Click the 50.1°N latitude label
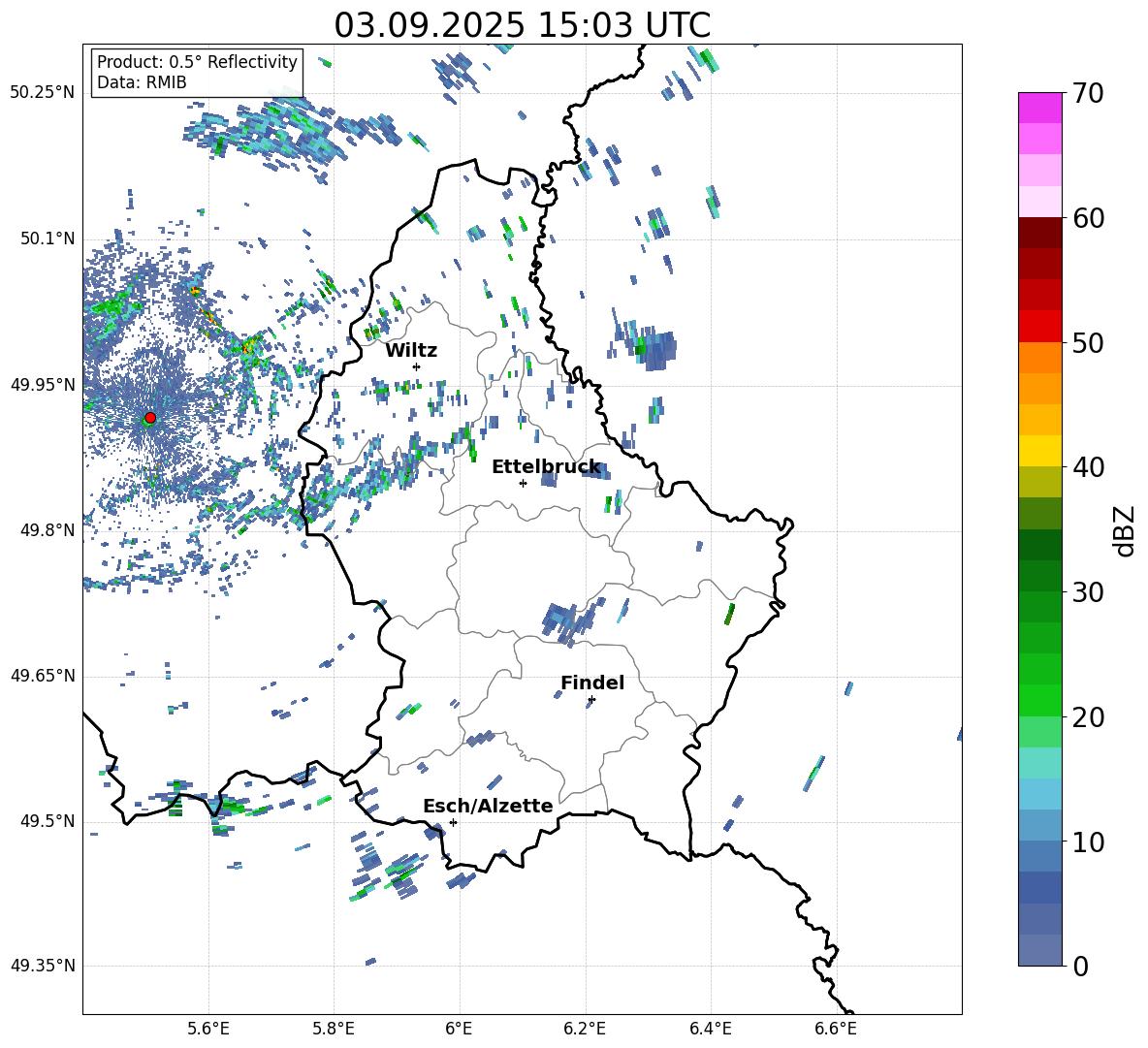1148x1048 pixels. click(x=48, y=238)
